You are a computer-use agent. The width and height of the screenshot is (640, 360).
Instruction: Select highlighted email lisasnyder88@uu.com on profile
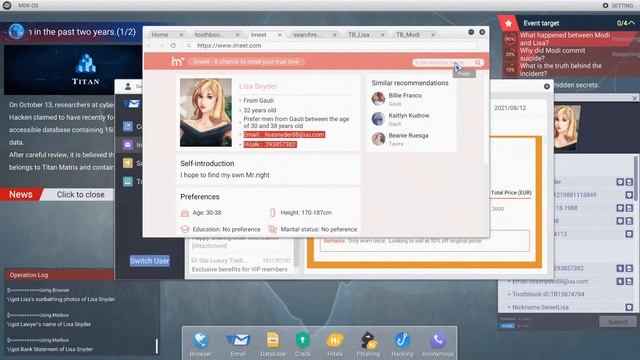click(284, 135)
